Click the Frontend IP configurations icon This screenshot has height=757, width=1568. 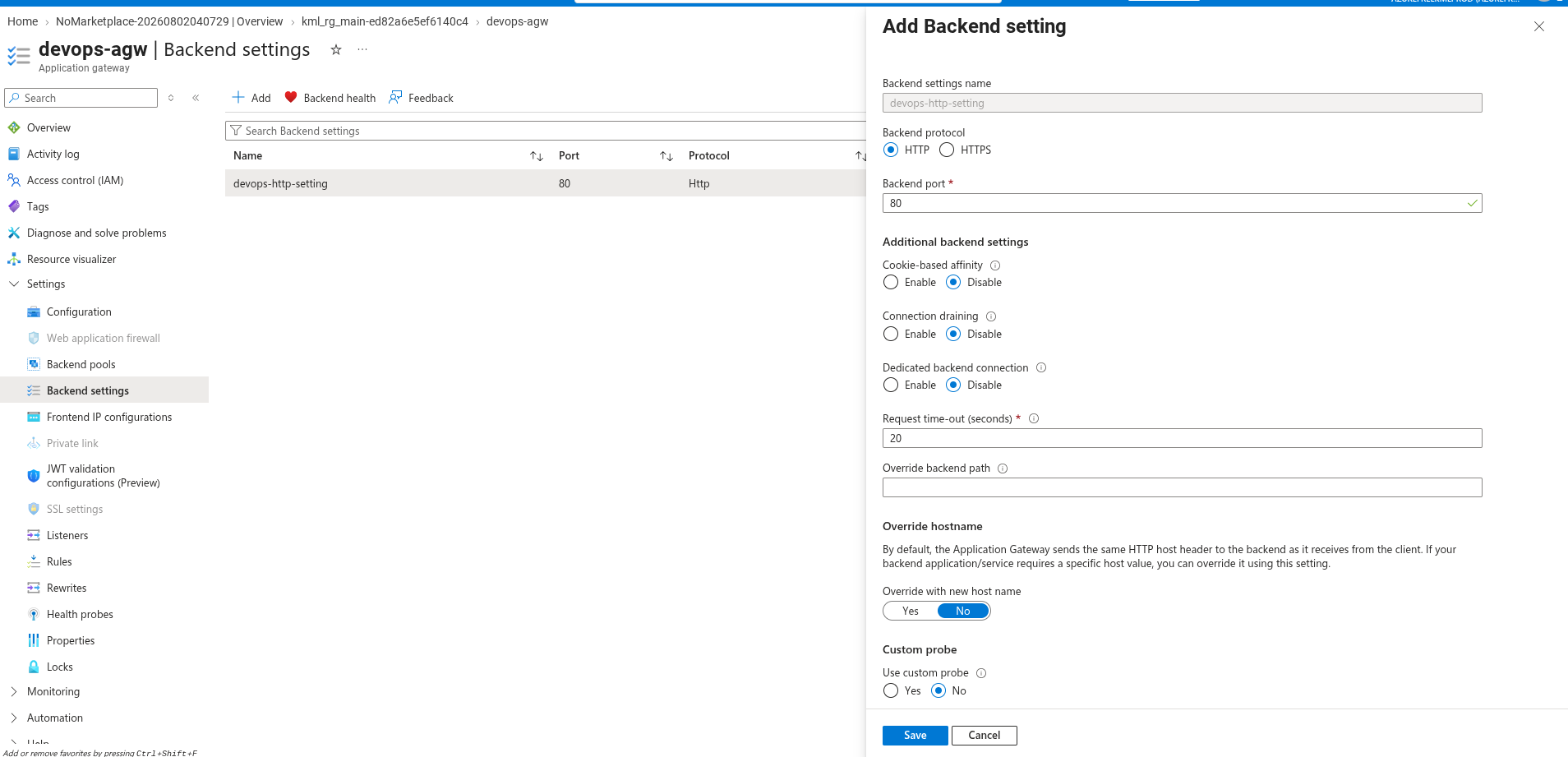[x=34, y=417]
